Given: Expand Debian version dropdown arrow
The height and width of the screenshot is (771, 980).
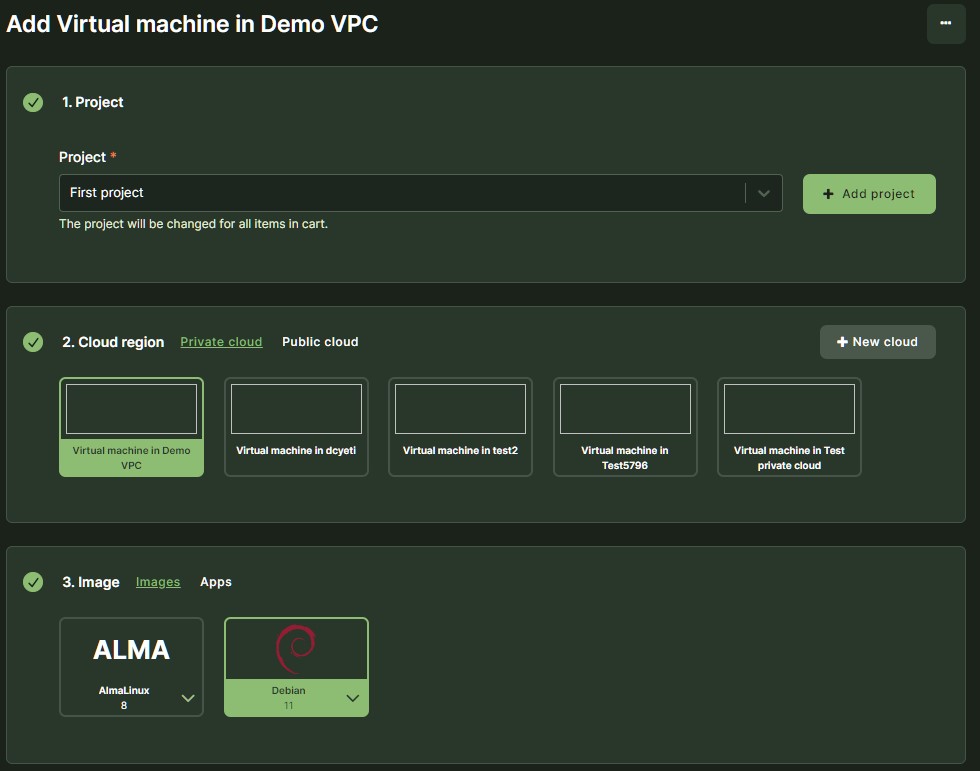Looking at the screenshot, I should click(352, 698).
